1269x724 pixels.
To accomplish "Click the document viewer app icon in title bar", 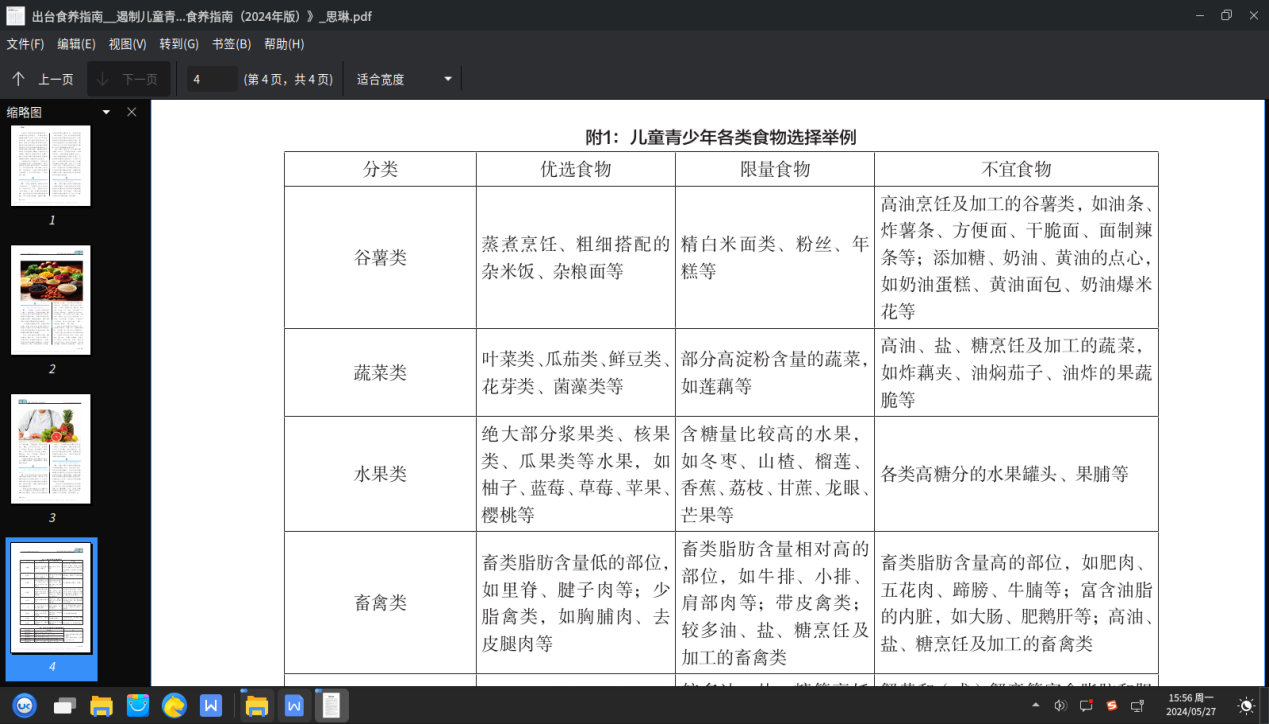I will point(15,15).
